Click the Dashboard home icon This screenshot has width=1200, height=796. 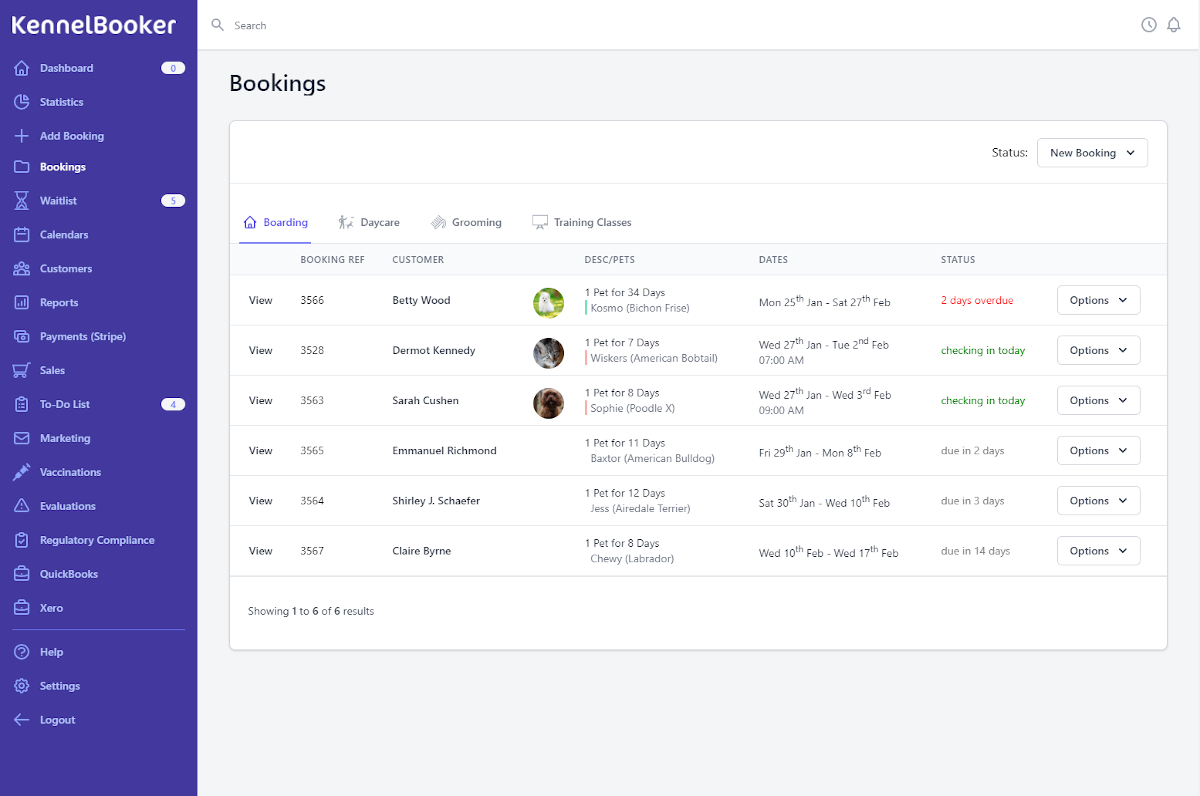(x=22, y=68)
